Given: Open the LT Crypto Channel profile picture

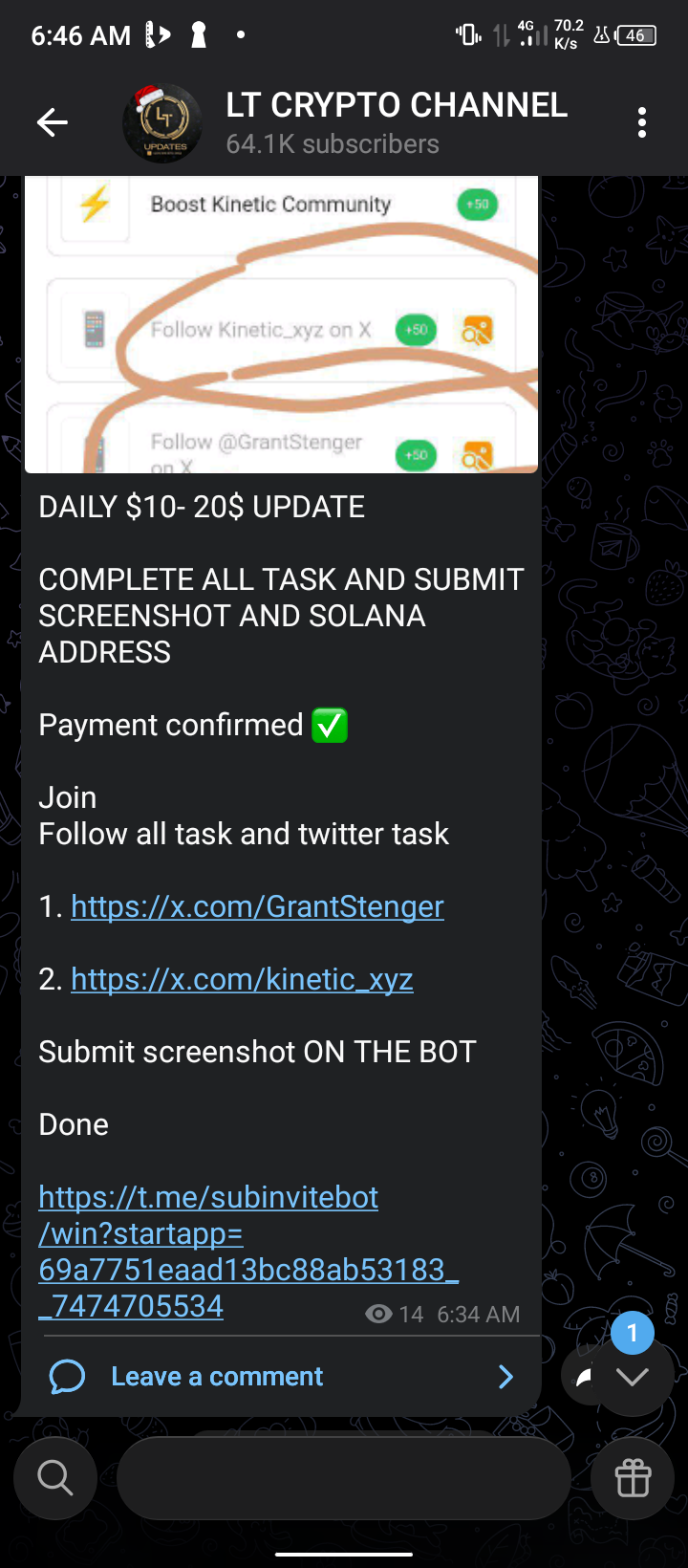Looking at the screenshot, I should [162, 123].
